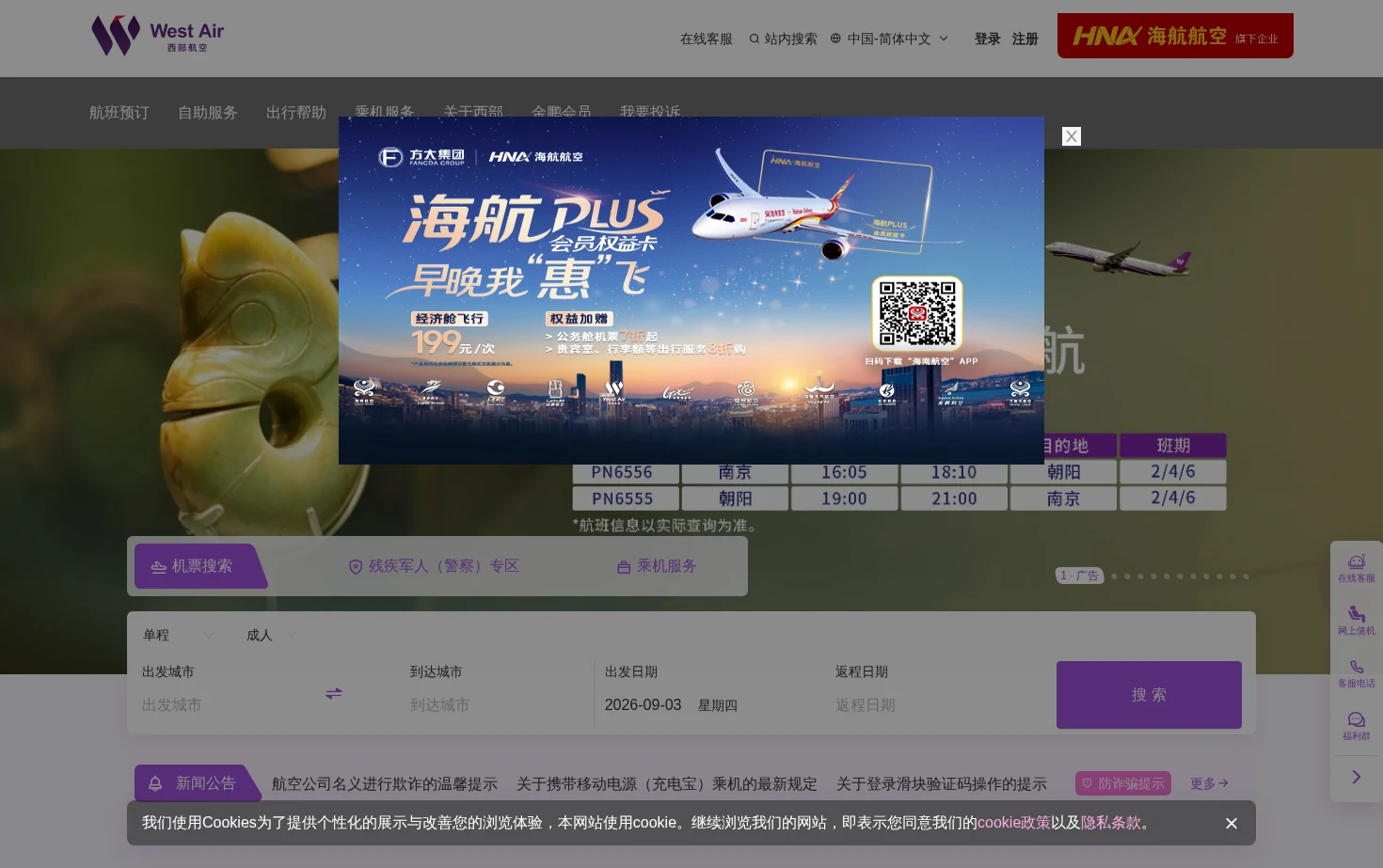Open 出行帮助 menu
This screenshot has height=868, width=1383.
click(x=296, y=113)
